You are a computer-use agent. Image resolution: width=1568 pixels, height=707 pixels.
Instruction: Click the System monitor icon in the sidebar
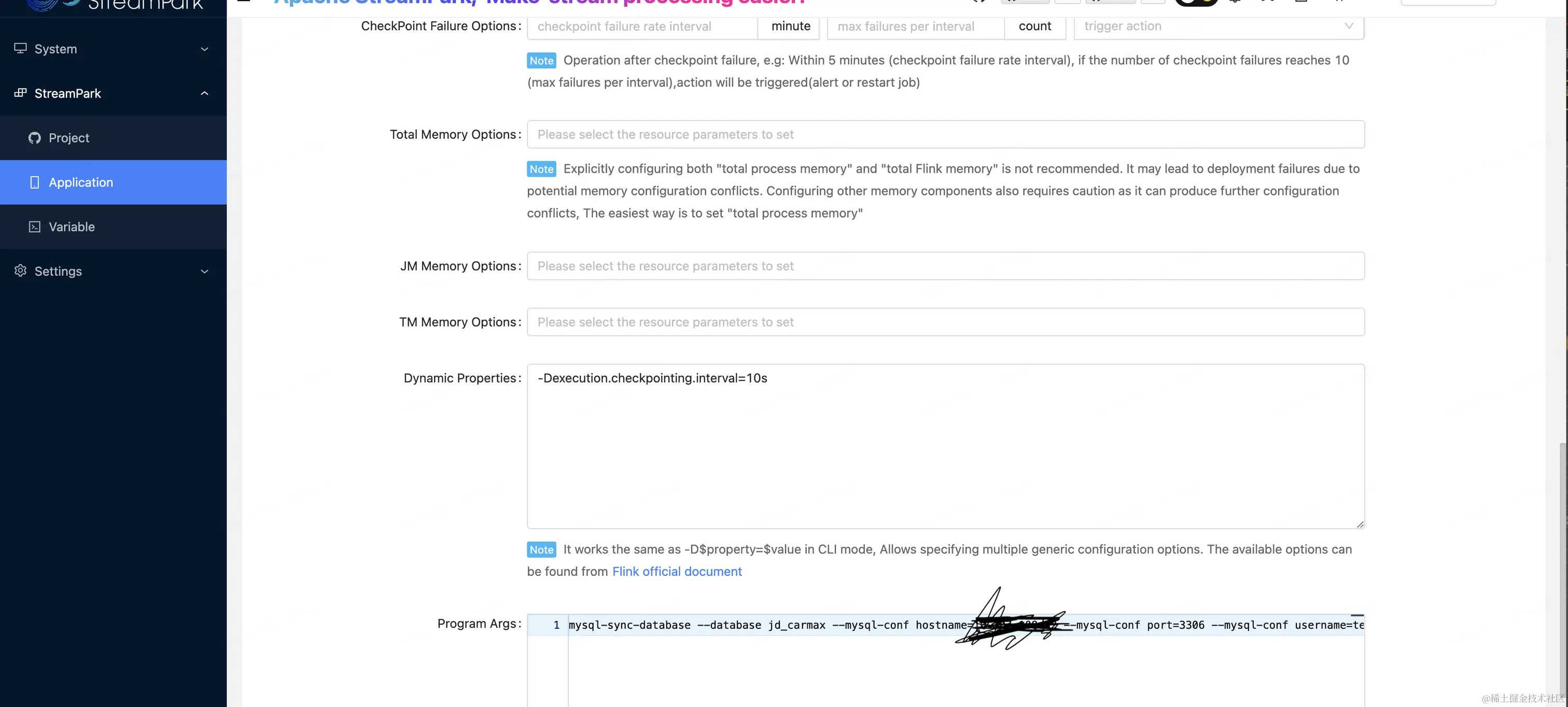[21, 48]
